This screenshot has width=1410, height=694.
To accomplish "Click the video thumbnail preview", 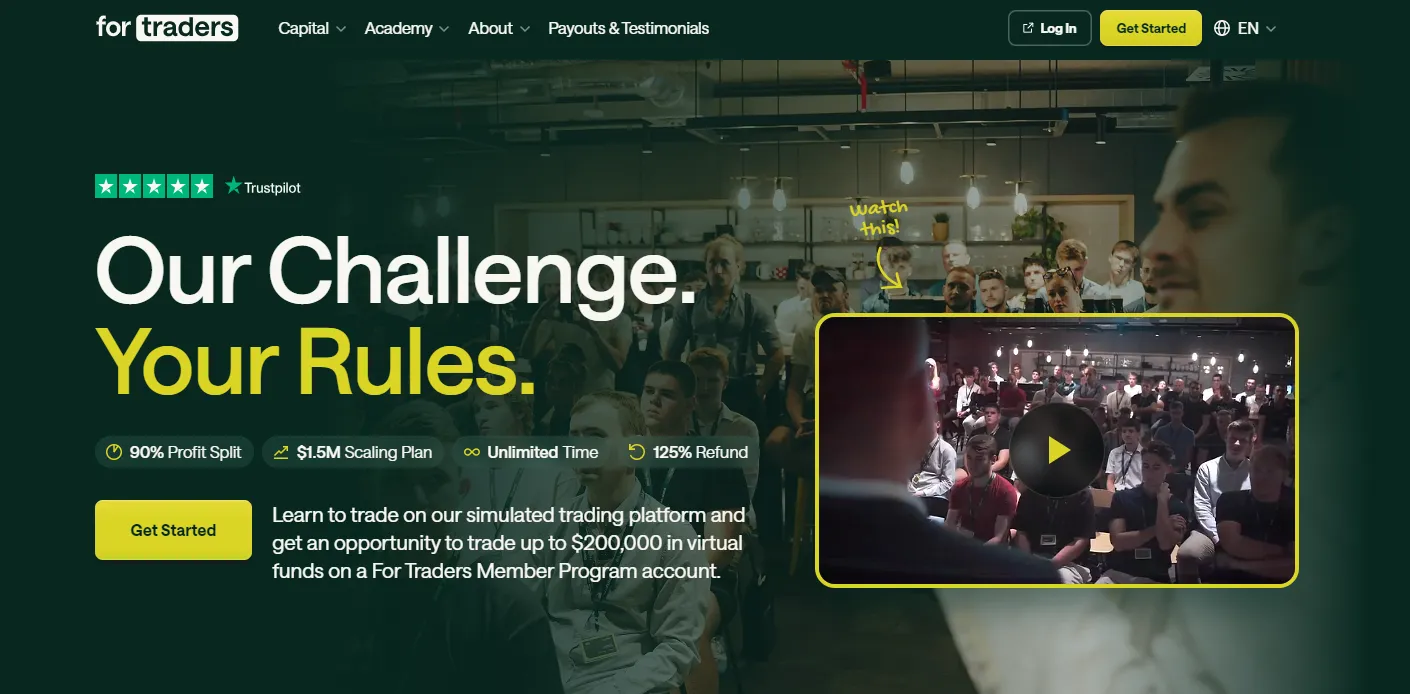I will tap(1057, 450).
